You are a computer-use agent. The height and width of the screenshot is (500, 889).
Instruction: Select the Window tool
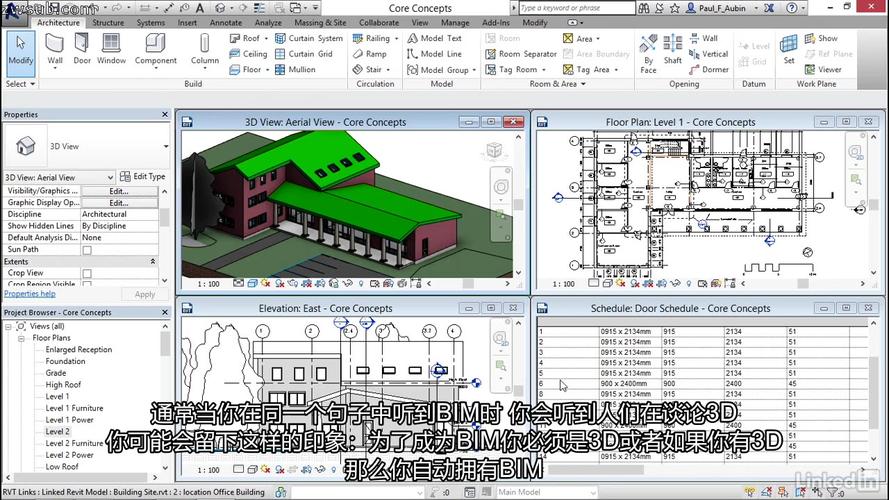(x=111, y=49)
